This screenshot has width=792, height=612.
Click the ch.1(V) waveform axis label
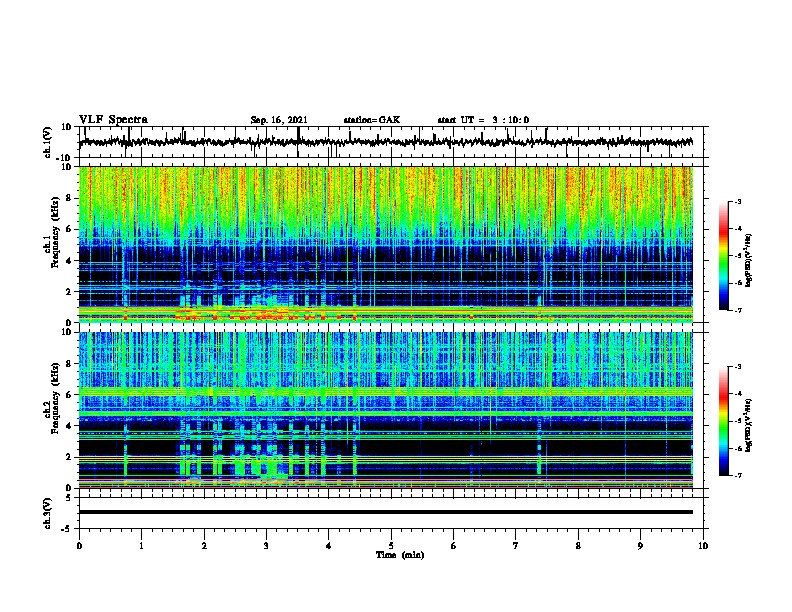pos(48,142)
